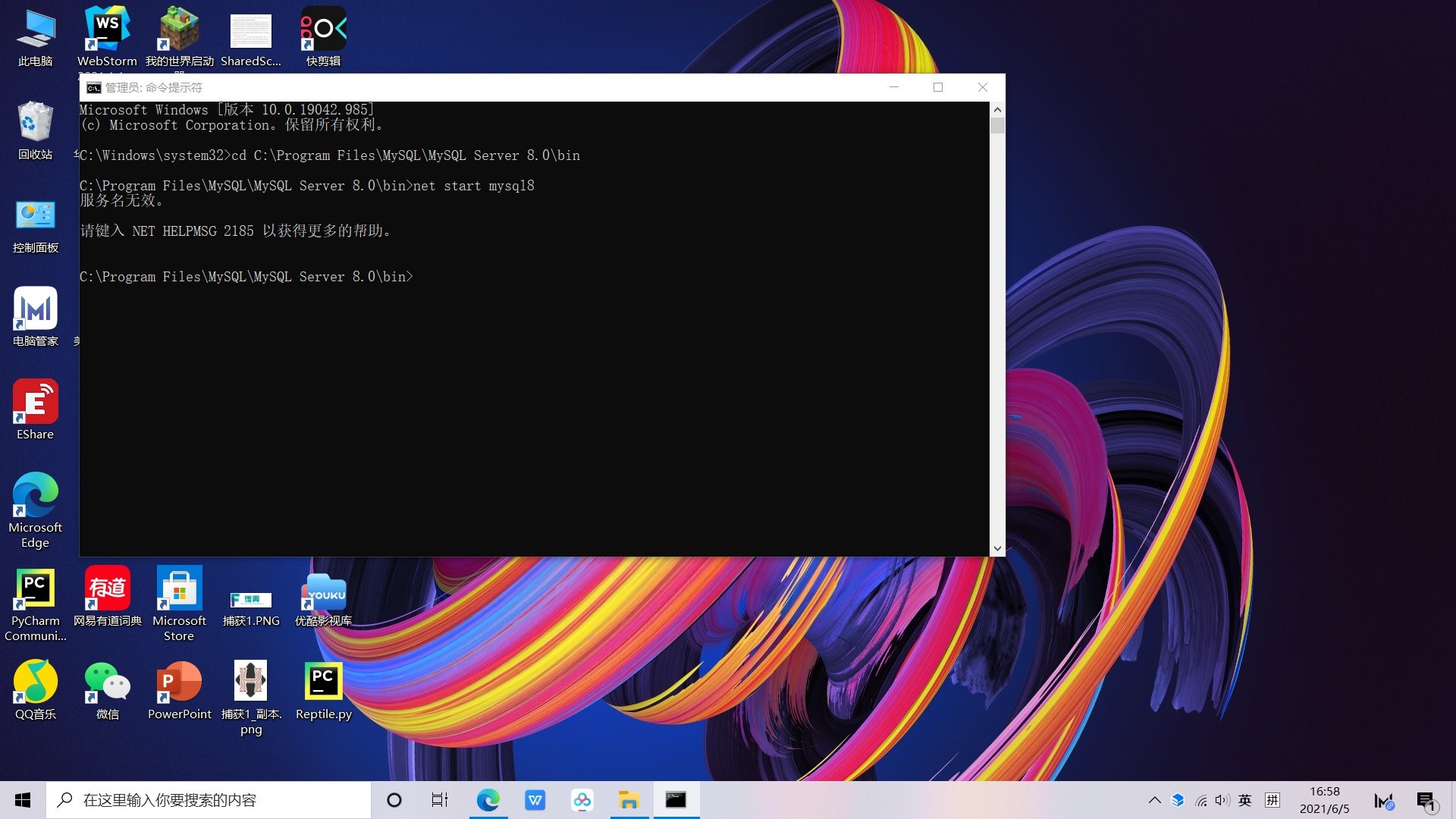
Task: Open the 此电脑 desktop icon
Action: 36,38
